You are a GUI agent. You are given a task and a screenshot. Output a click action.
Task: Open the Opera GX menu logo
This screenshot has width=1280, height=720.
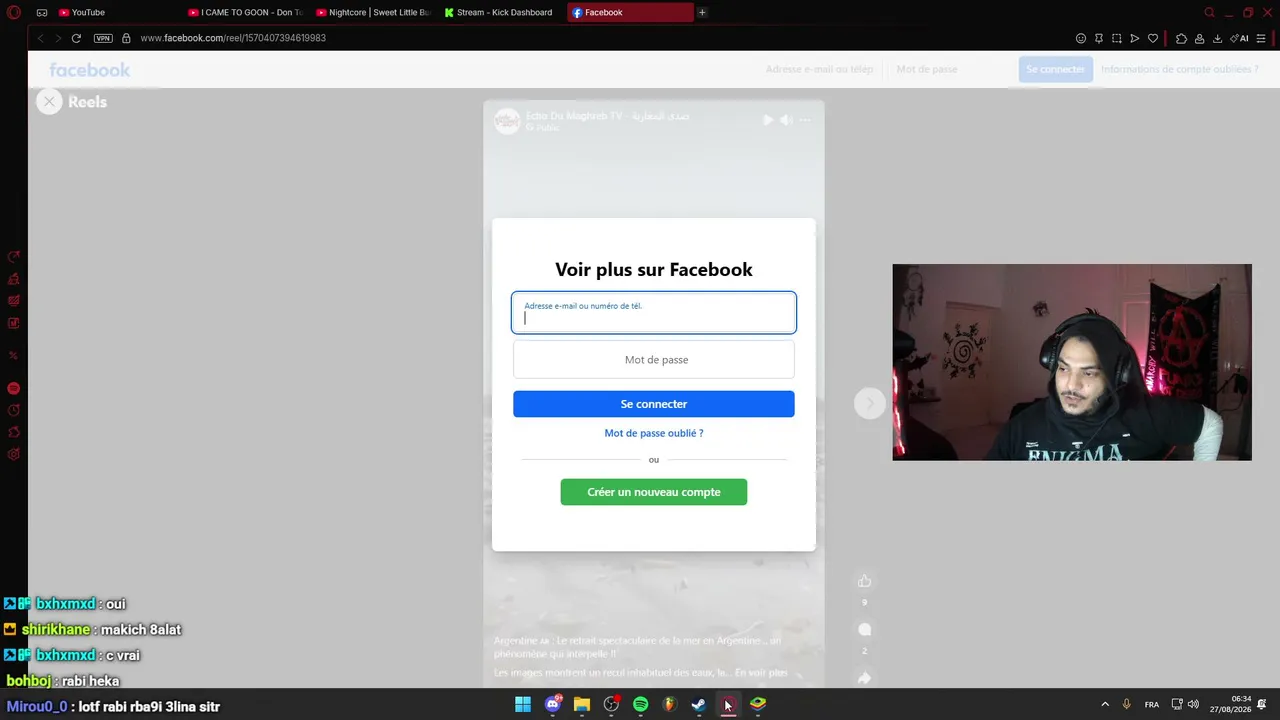14,13
